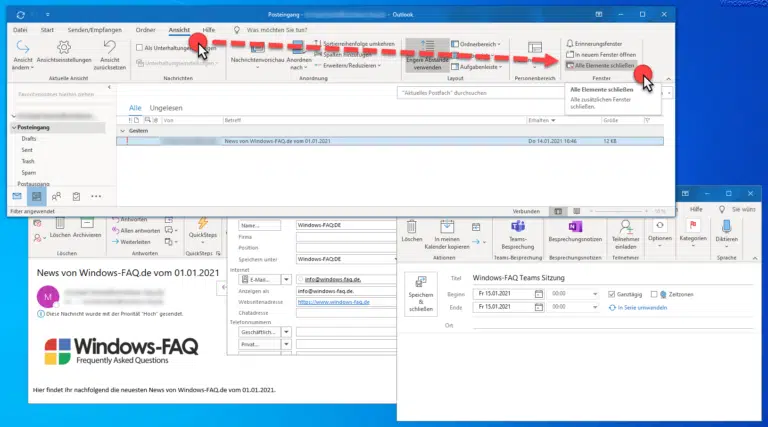Screen dimensions: 768x427
Task: Switch to Mail in navigation bar
Action: click(x=17, y=196)
